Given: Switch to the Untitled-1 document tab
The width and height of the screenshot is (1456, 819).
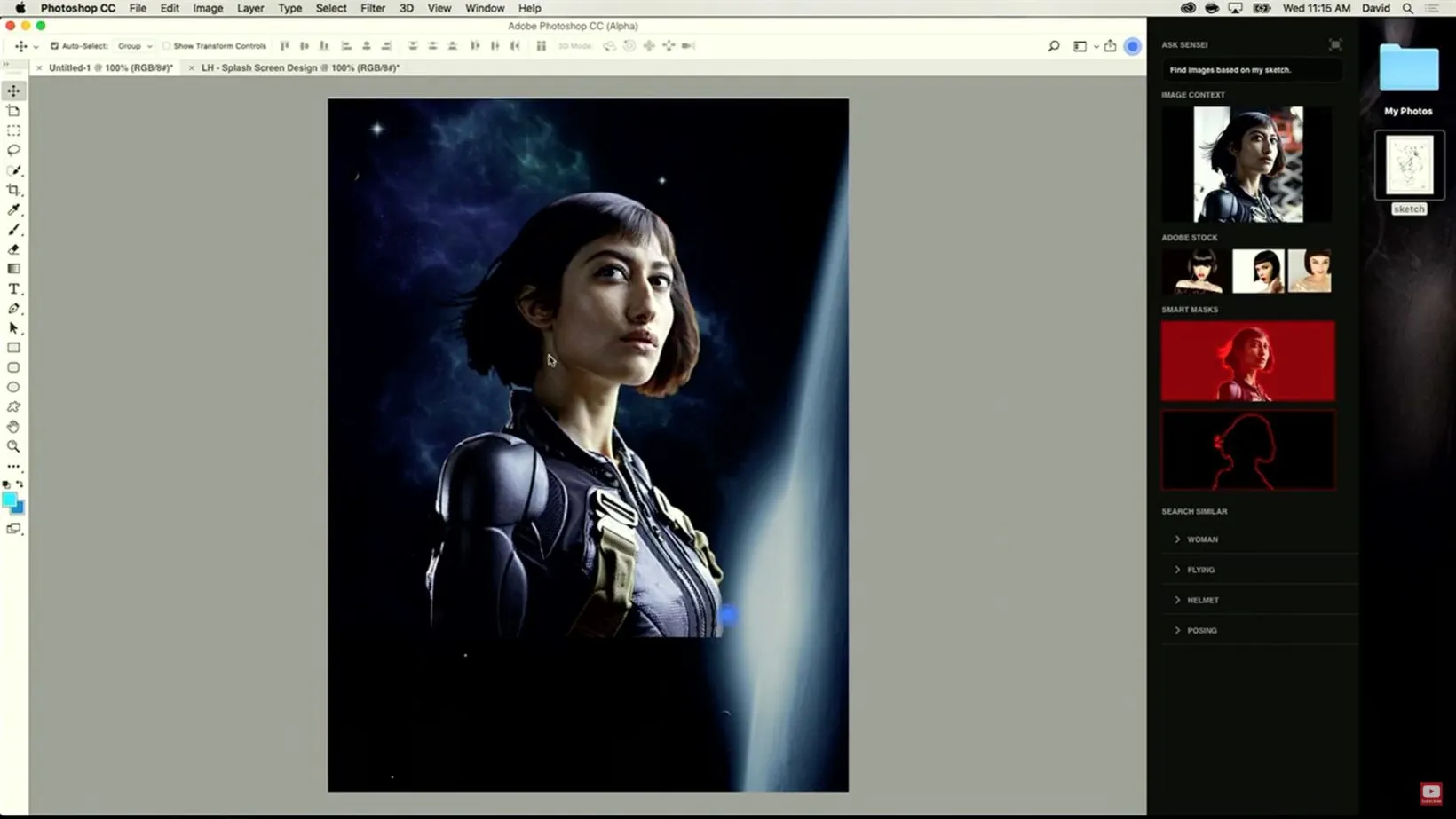Looking at the screenshot, I should pyautogui.click(x=110, y=67).
